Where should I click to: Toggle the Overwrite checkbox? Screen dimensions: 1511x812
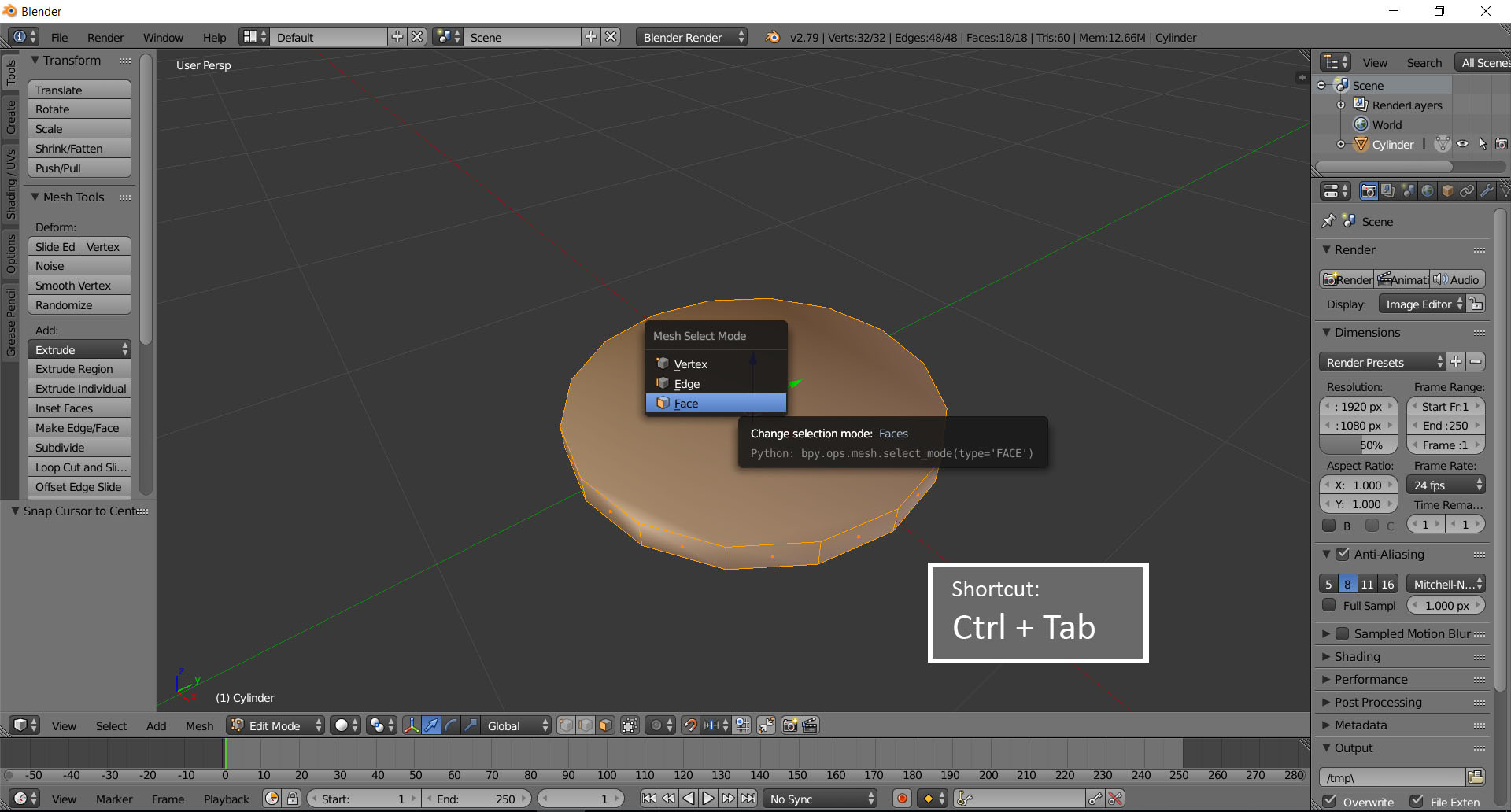pyautogui.click(x=1330, y=801)
